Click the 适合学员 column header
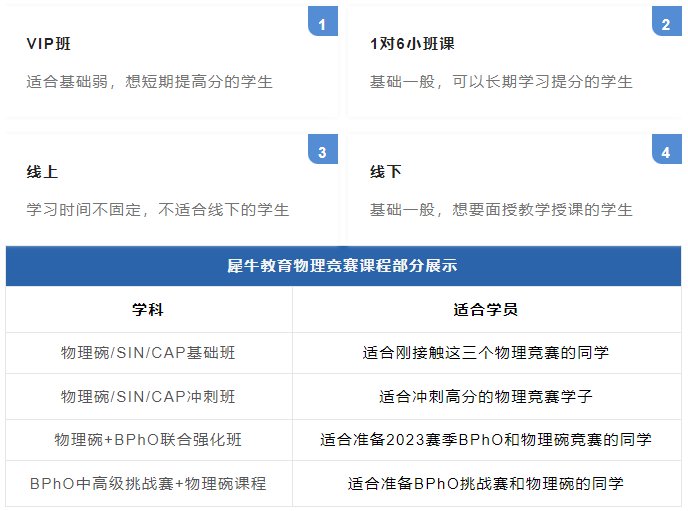 pyautogui.click(x=487, y=310)
